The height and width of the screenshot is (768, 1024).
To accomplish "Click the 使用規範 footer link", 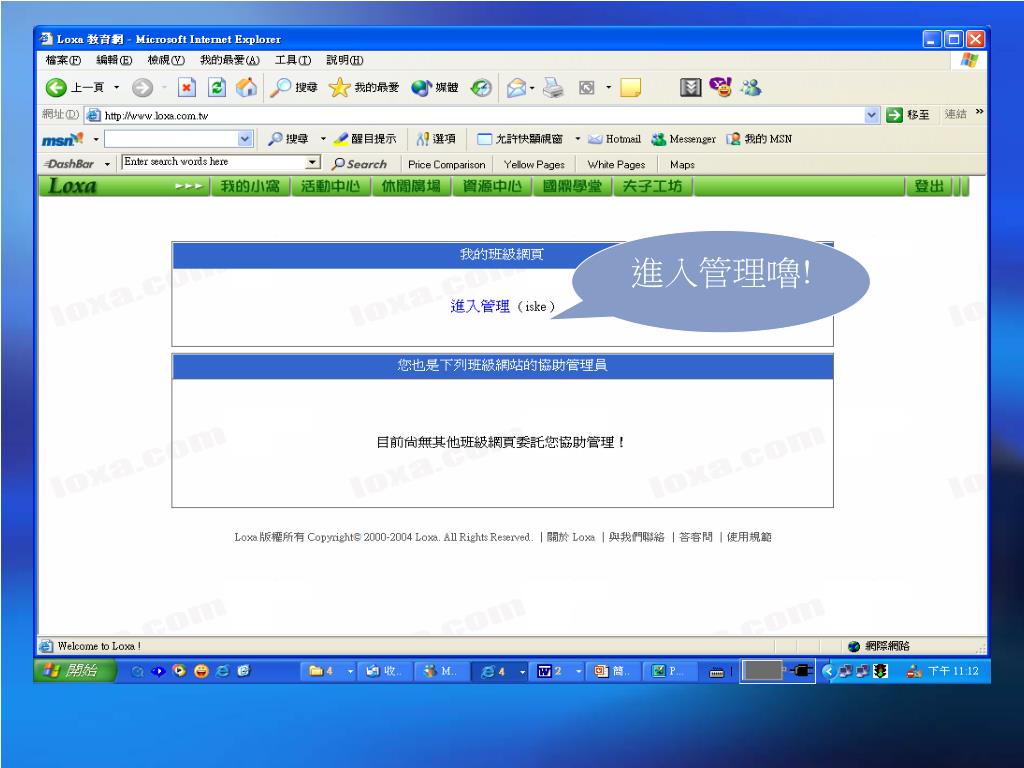I will click(749, 537).
